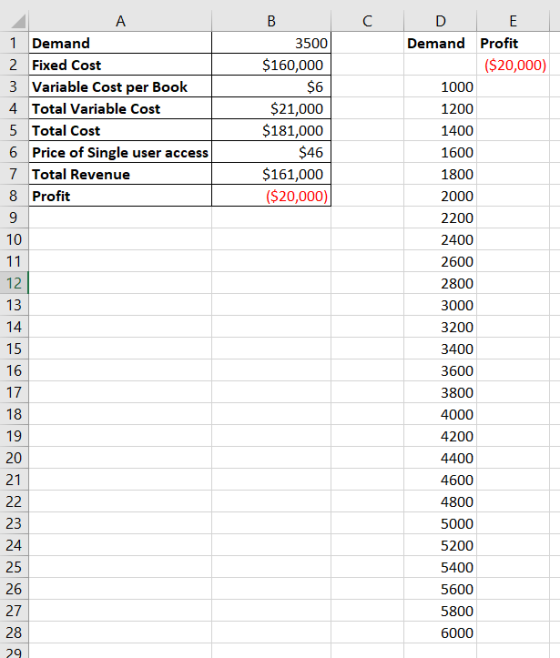This screenshot has width=560, height=658.
Task: Click the Total Cost label cell
Action: (120, 130)
